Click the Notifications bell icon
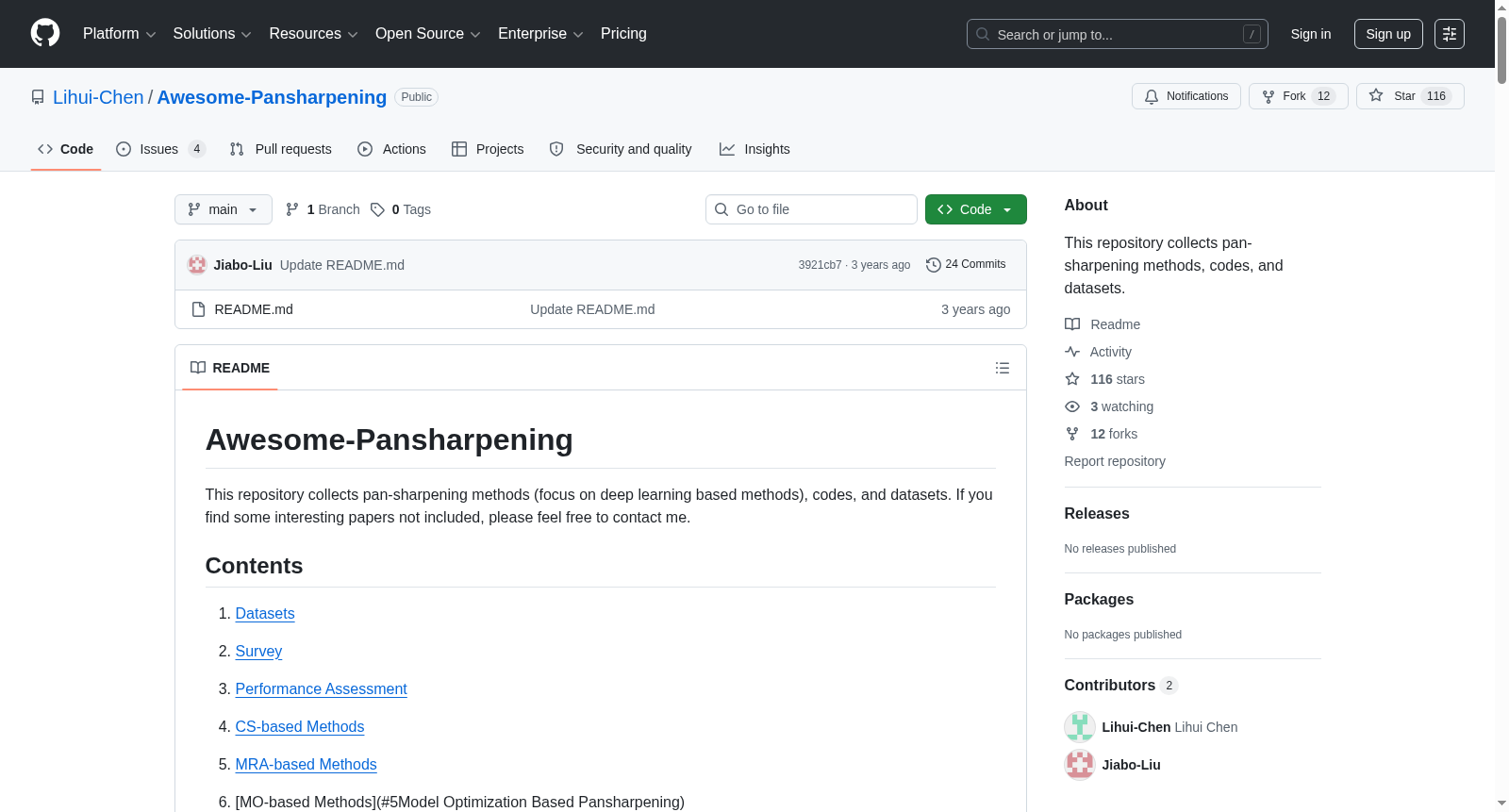This screenshot has height=812, width=1509. point(1152,96)
